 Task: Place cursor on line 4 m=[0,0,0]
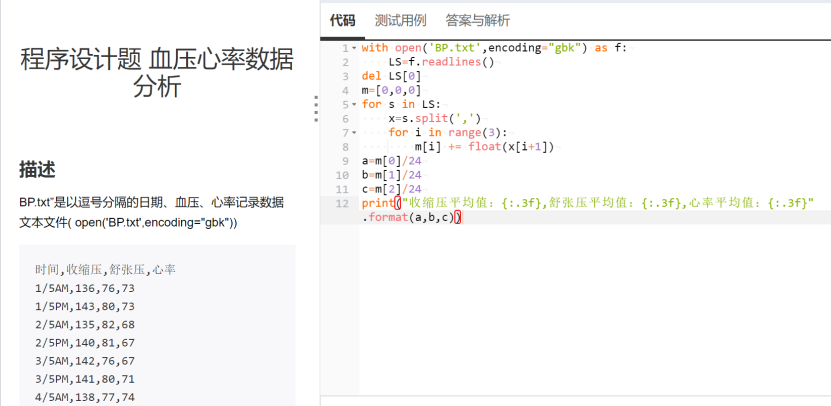[x=391, y=90]
